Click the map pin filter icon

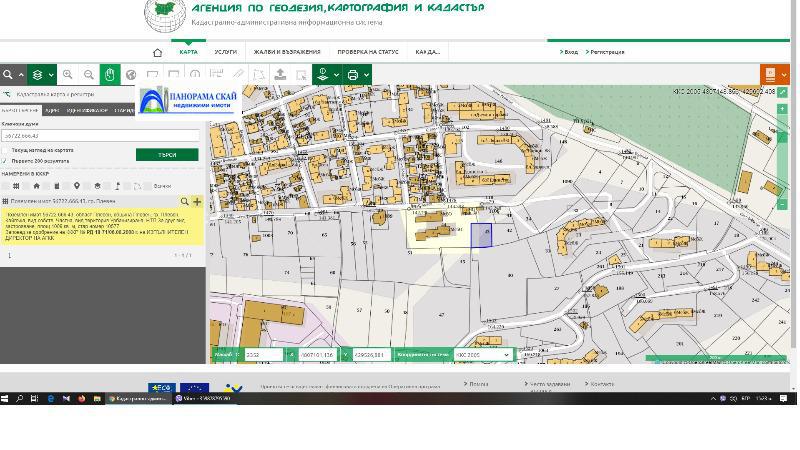(77, 186)
